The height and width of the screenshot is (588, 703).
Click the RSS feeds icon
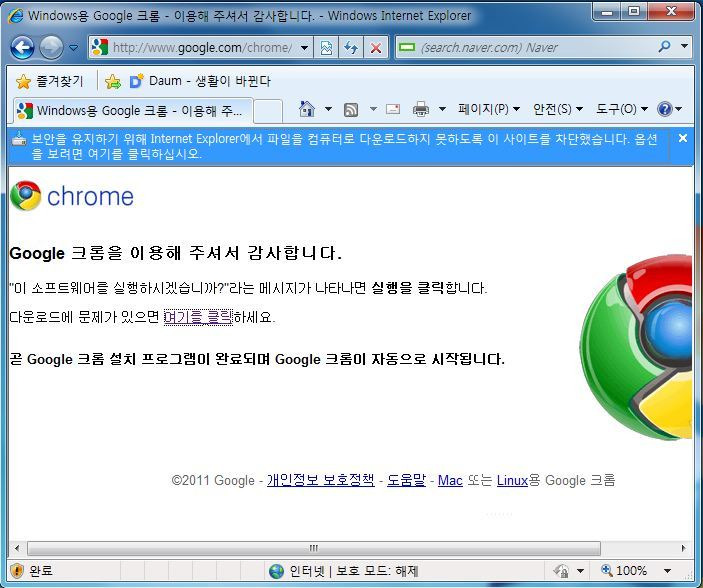pos(351,109)
